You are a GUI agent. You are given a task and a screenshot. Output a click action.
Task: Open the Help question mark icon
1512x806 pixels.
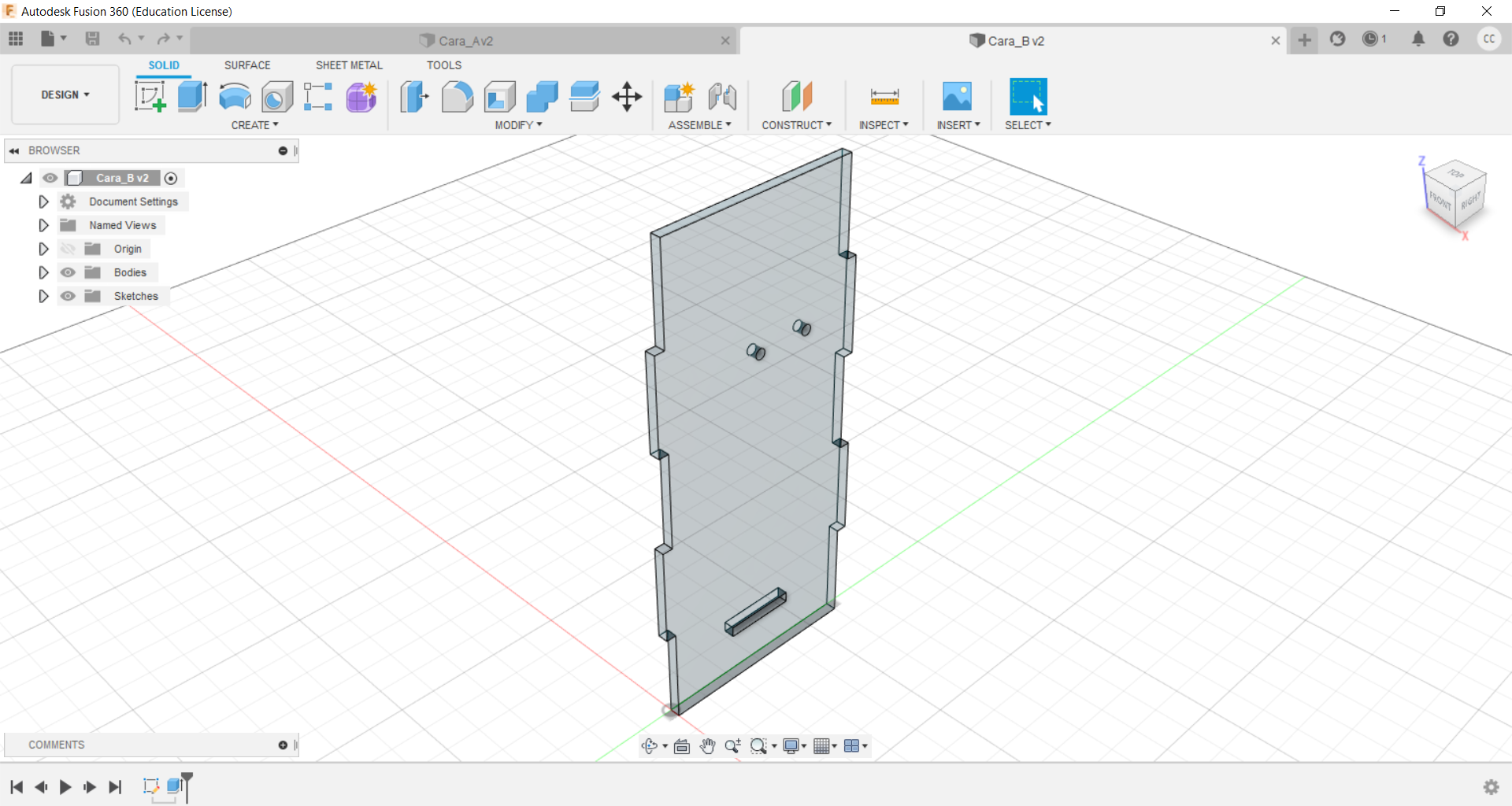(1451, 39)
